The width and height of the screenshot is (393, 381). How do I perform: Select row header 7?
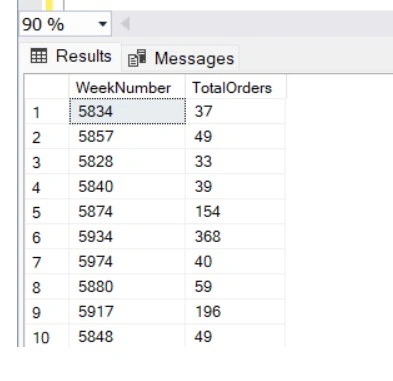[47, 261]
